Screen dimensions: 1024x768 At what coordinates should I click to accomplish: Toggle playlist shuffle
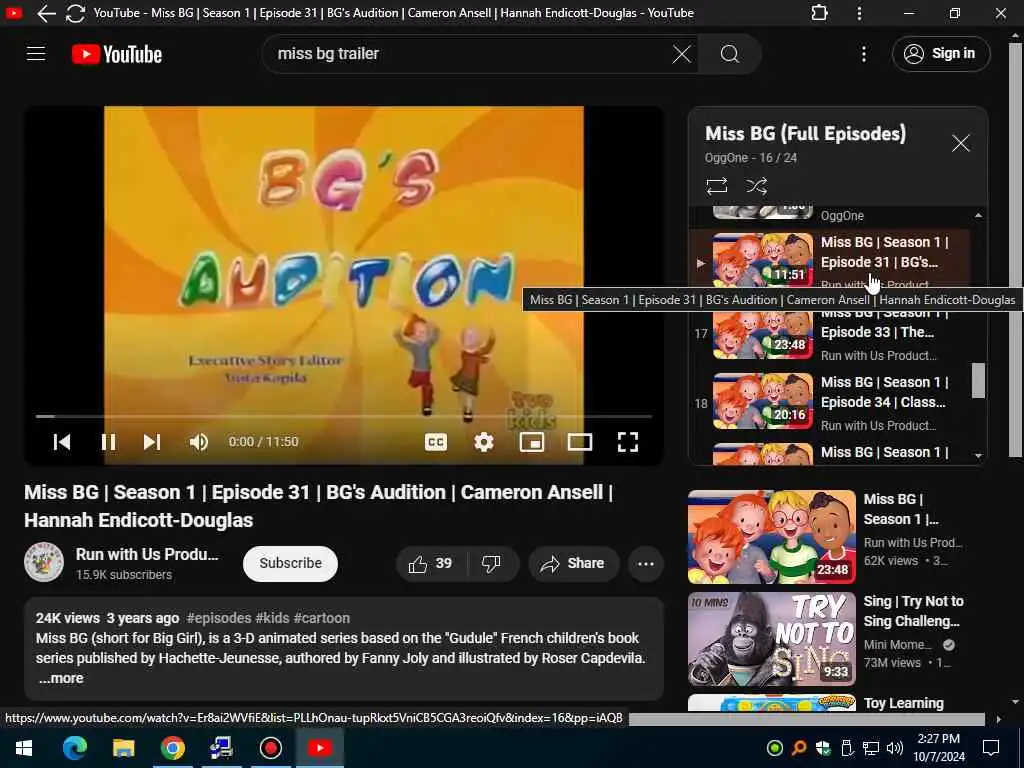pos(756,186)
